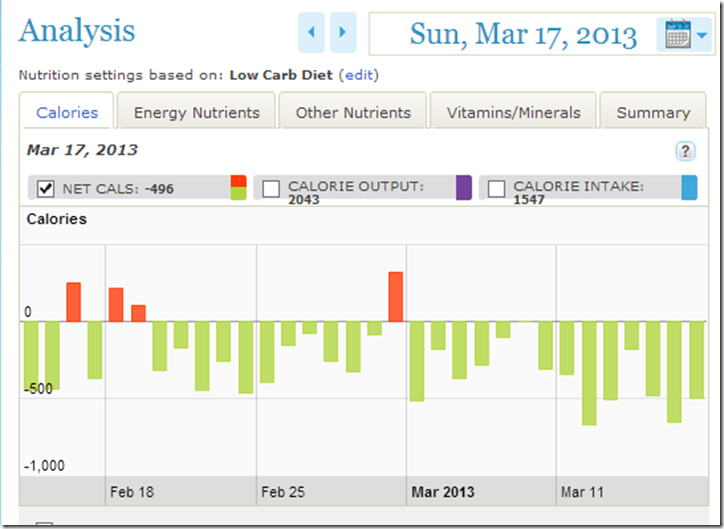Click the help question mark icon
Image resolution: width=724 pixels, height=529 pixels.
pos(685,151)
